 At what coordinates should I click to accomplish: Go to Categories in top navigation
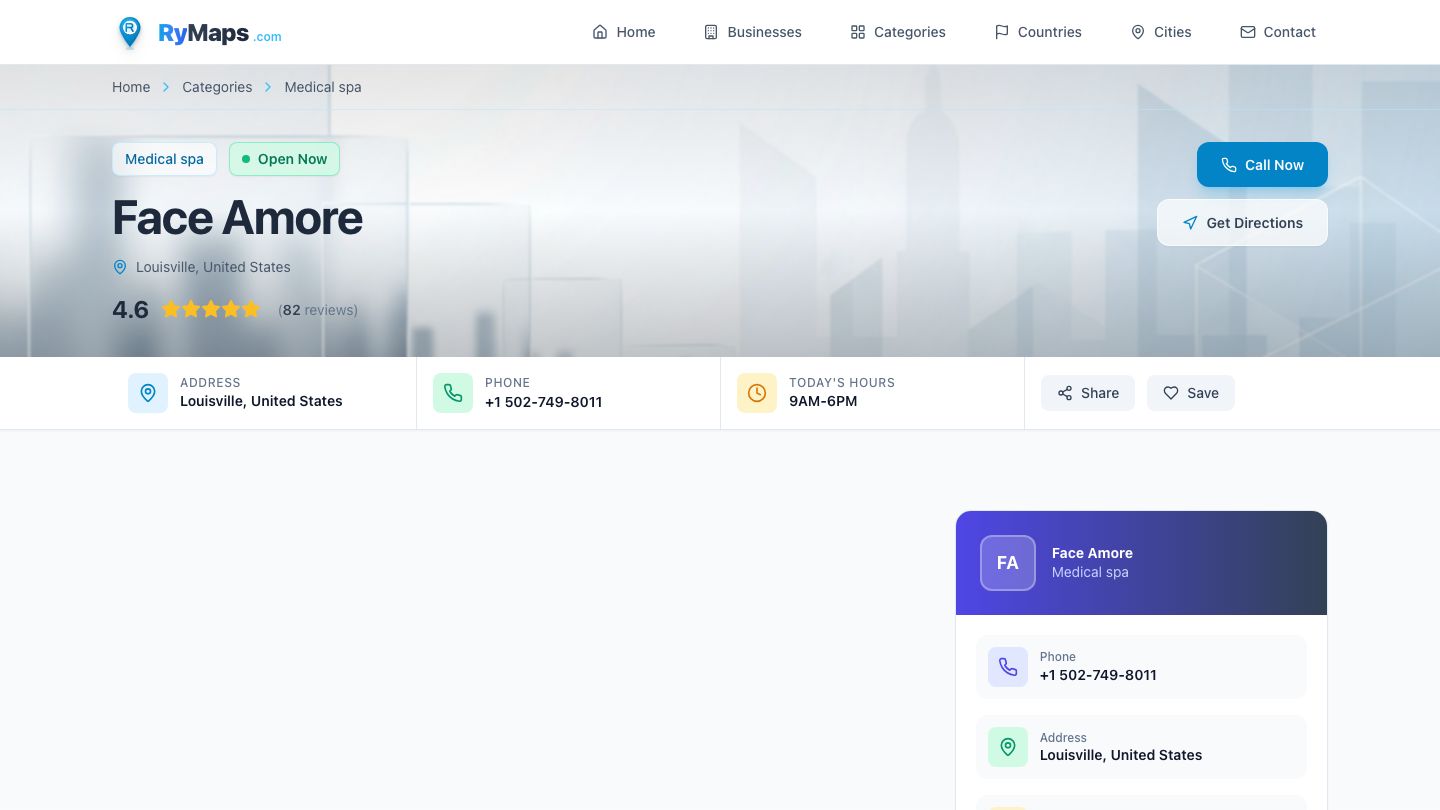point(898,32)
